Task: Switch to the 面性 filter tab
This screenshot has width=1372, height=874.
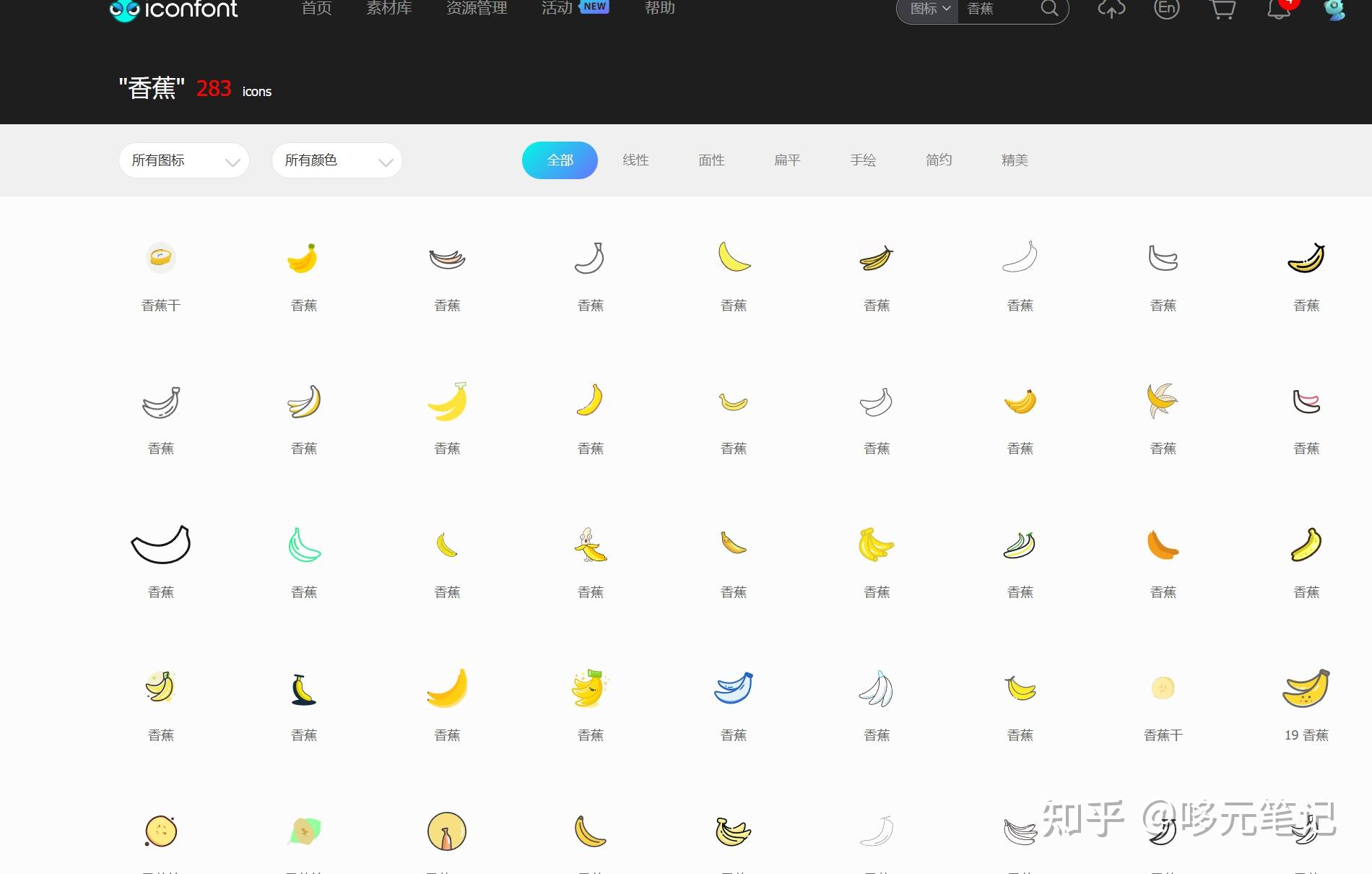Action: point(712,160)
